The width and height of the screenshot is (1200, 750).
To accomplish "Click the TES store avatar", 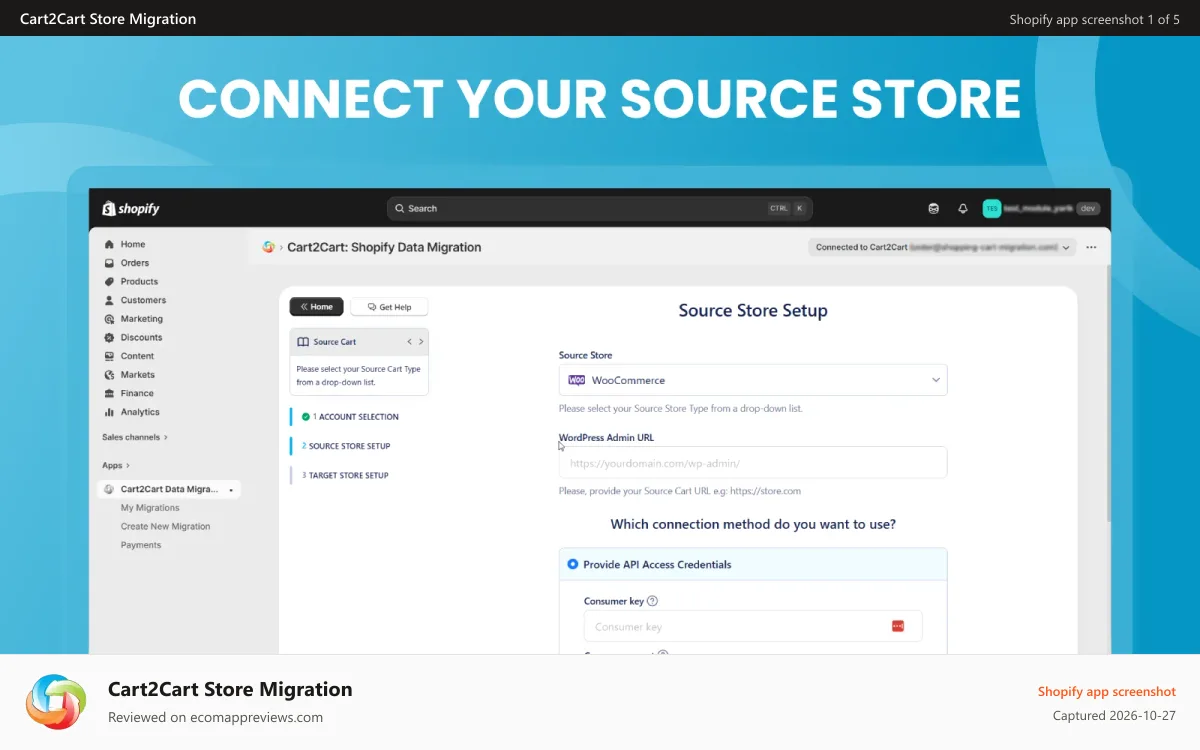I will (x=991, y=208).
